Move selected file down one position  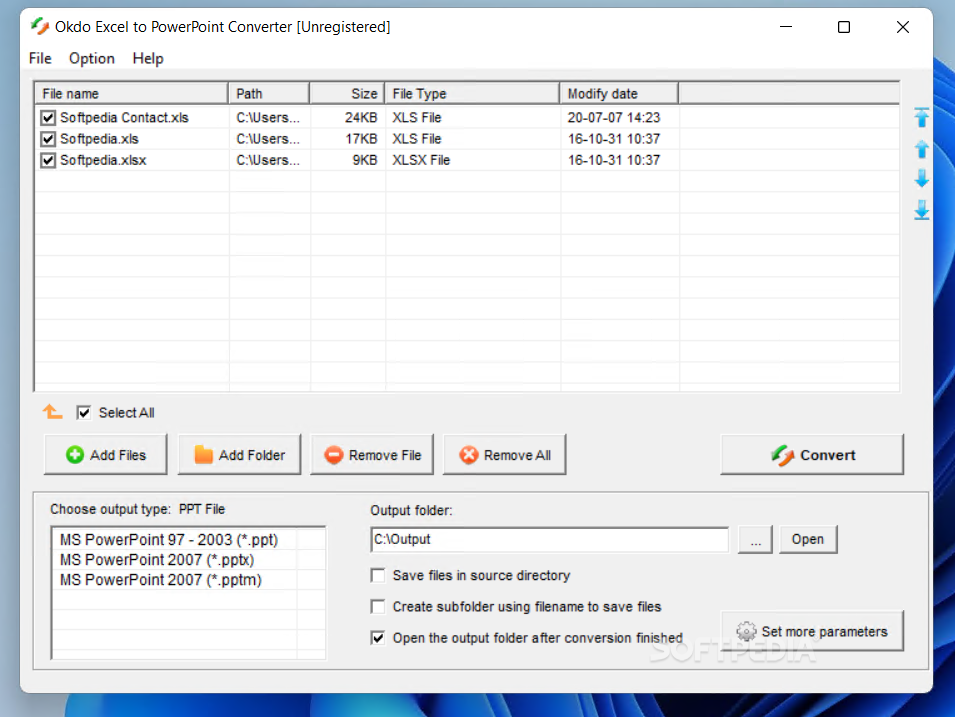pos(922,178)
